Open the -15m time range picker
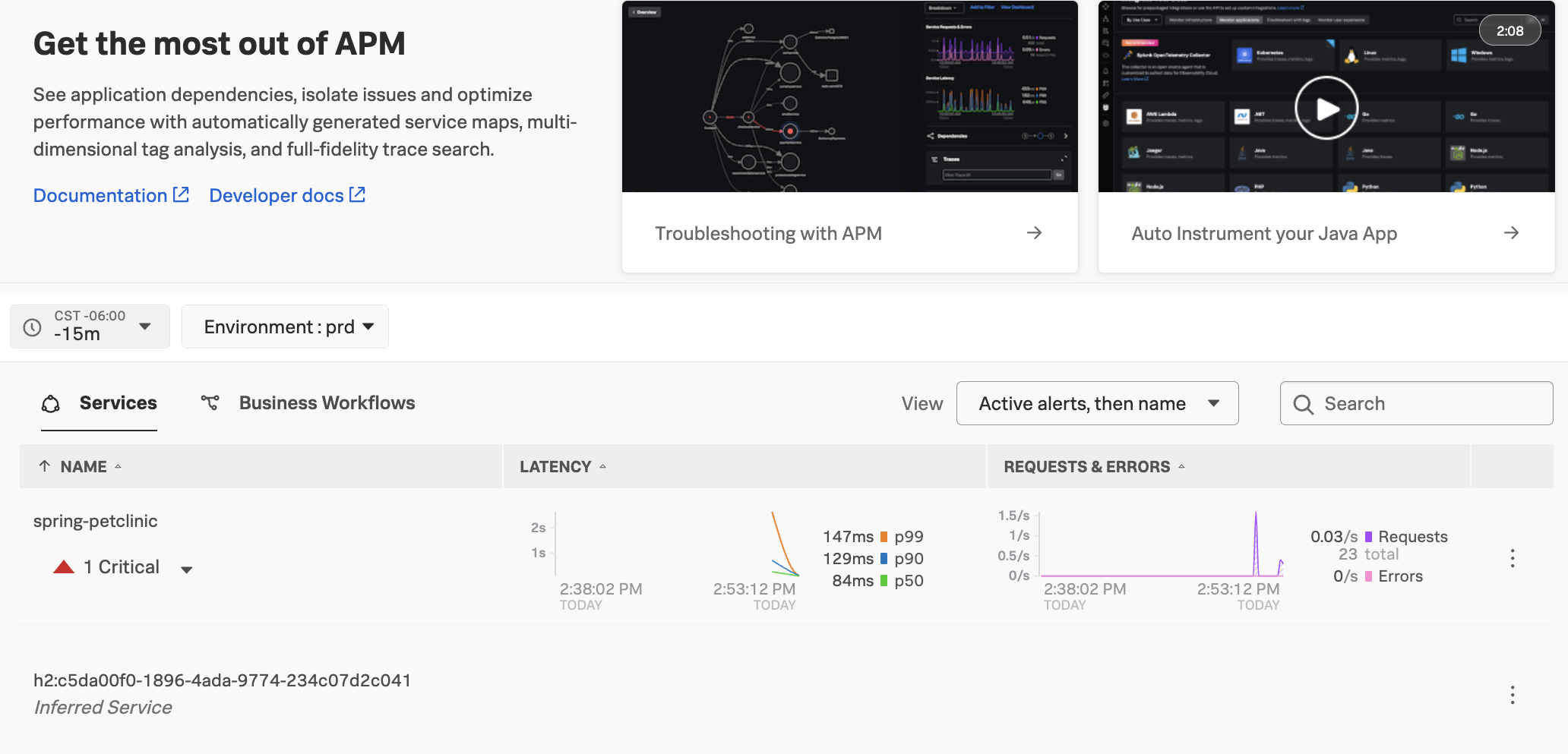 90,327
